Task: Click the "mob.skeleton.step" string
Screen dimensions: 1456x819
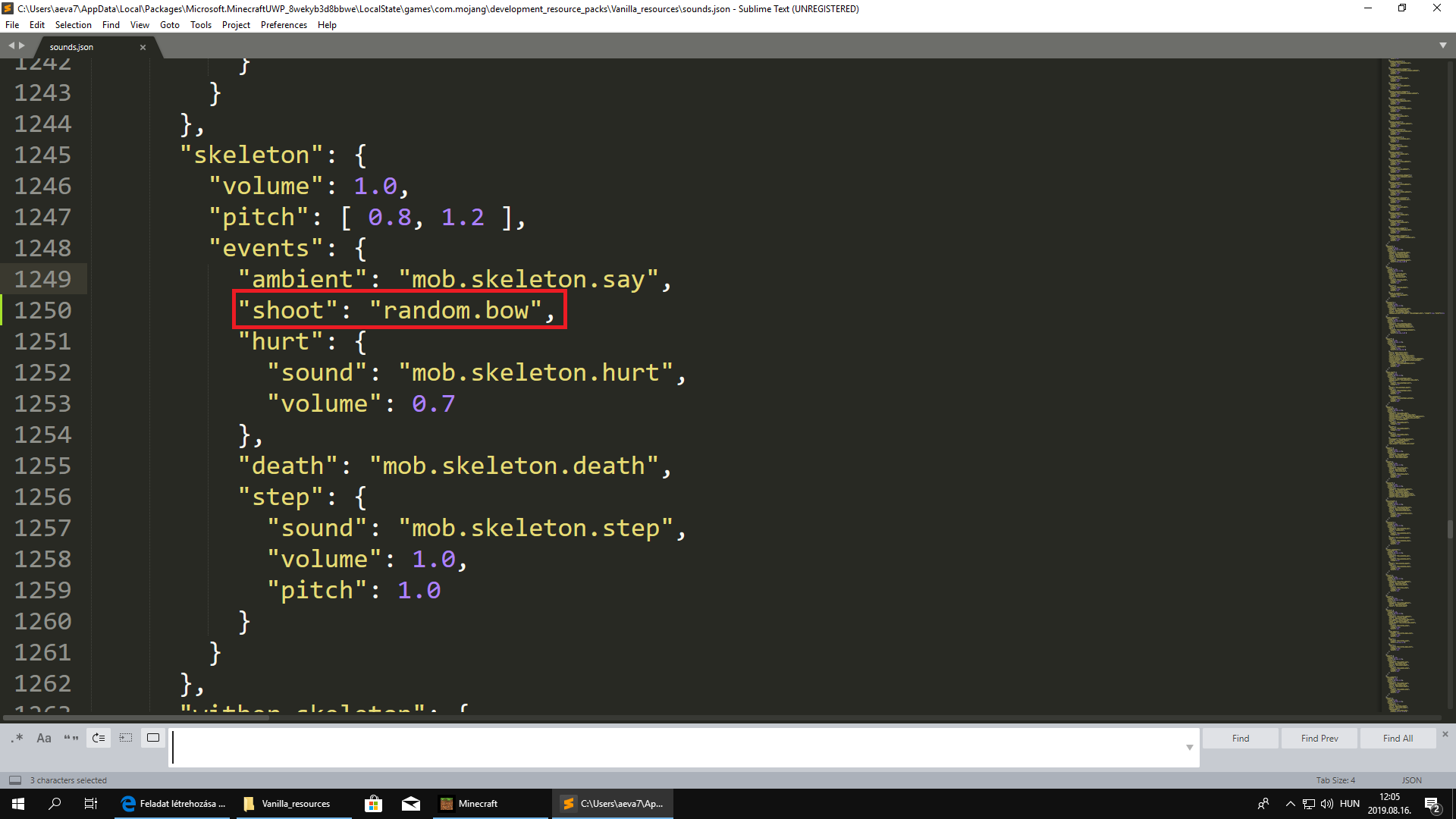Action: (x=536, y=528)
